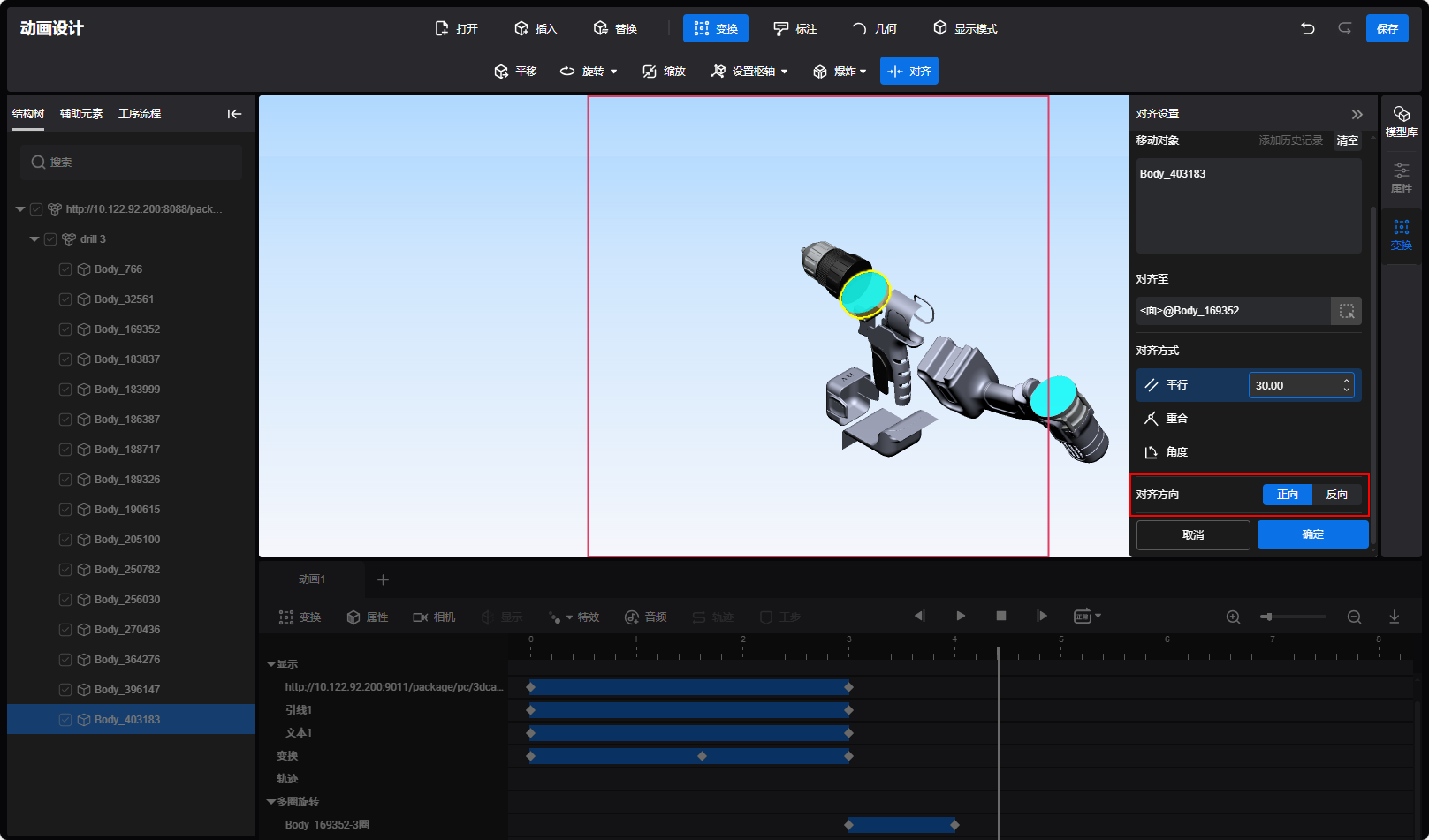The image size is (1429, 840).
Task: Click the face picker icon beside 对齐至
Action: click(x=1346, y=311)
